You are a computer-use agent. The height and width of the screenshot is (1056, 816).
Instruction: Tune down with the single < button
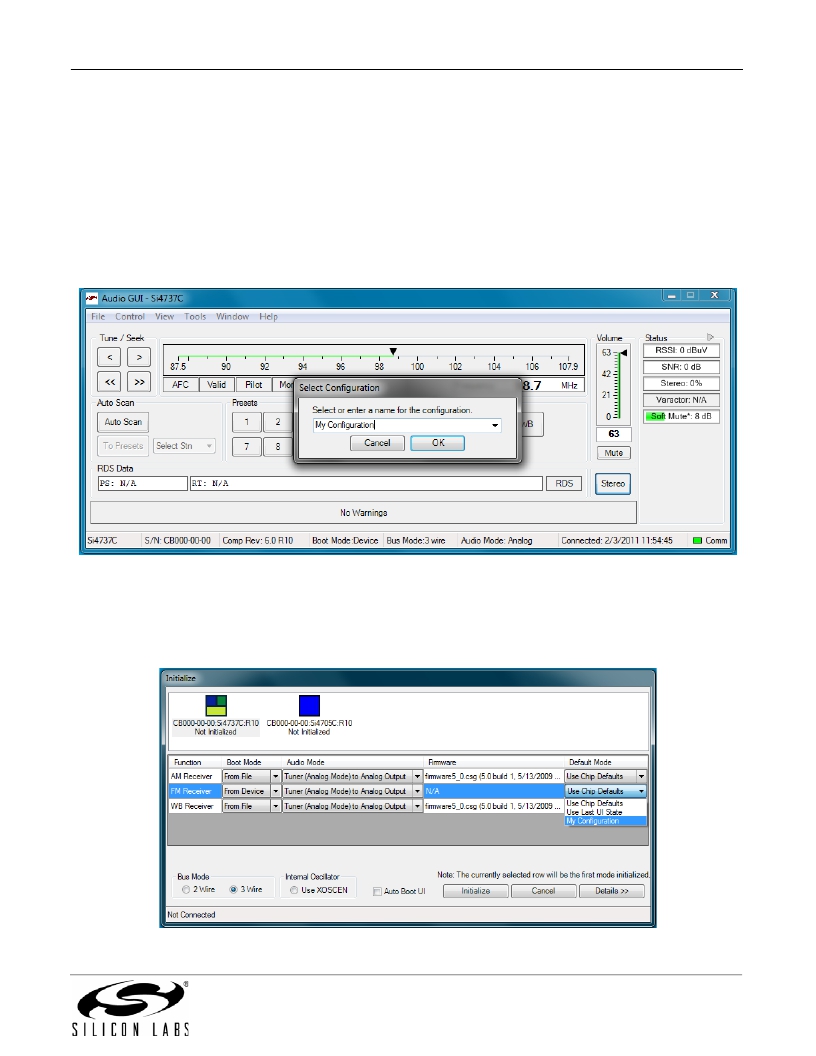click(x=109, y=357)
